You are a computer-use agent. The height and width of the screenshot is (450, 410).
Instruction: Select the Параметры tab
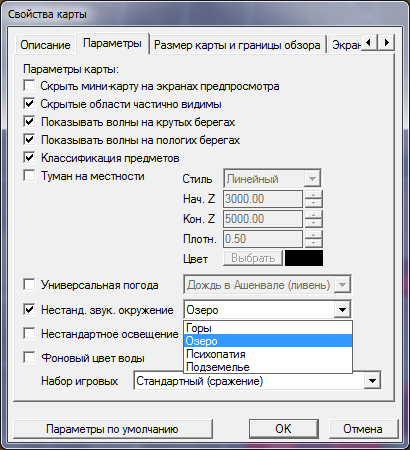pos(112,43)
